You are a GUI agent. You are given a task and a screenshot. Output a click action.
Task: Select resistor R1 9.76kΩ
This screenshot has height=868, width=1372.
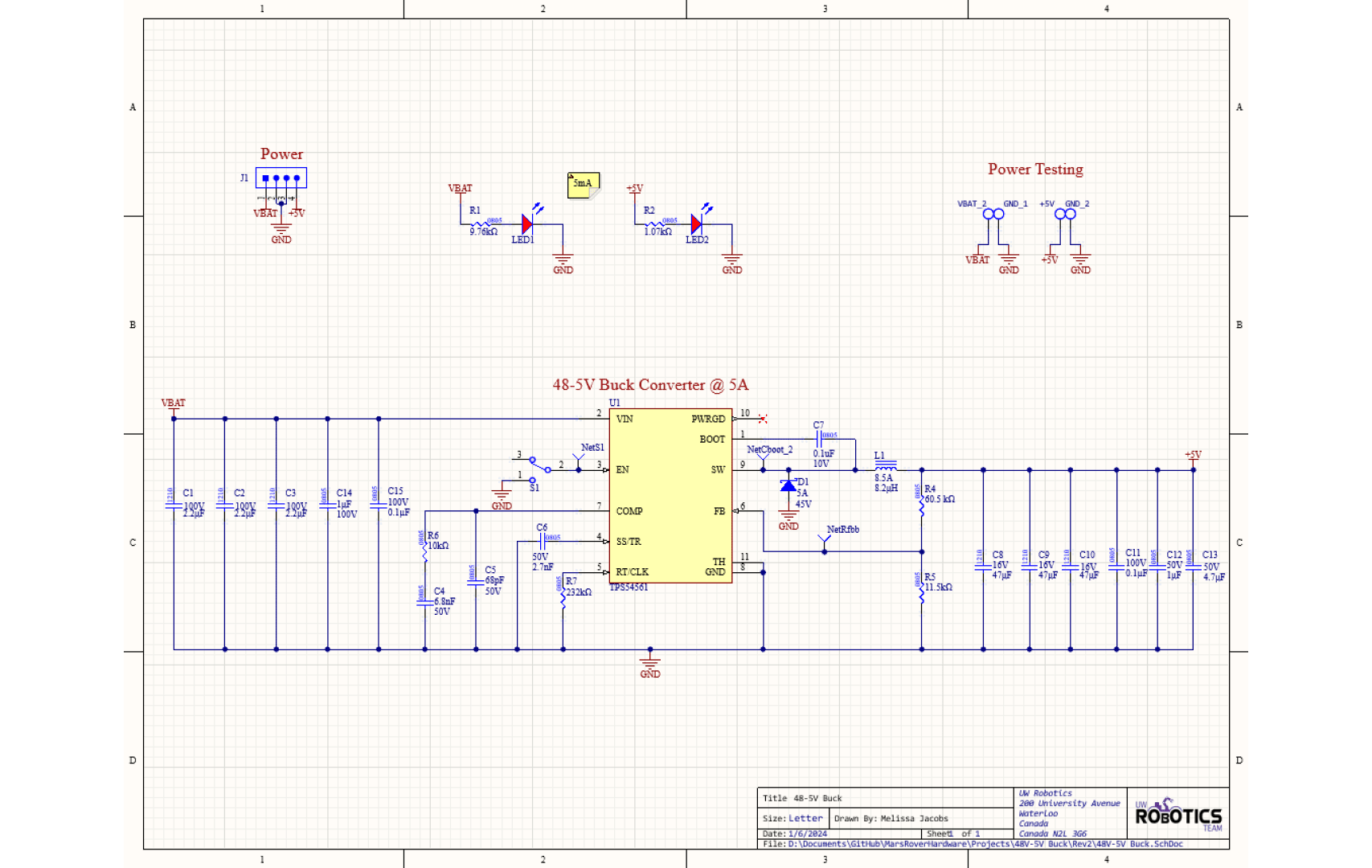pyautogui.click(x=486, y=224)
